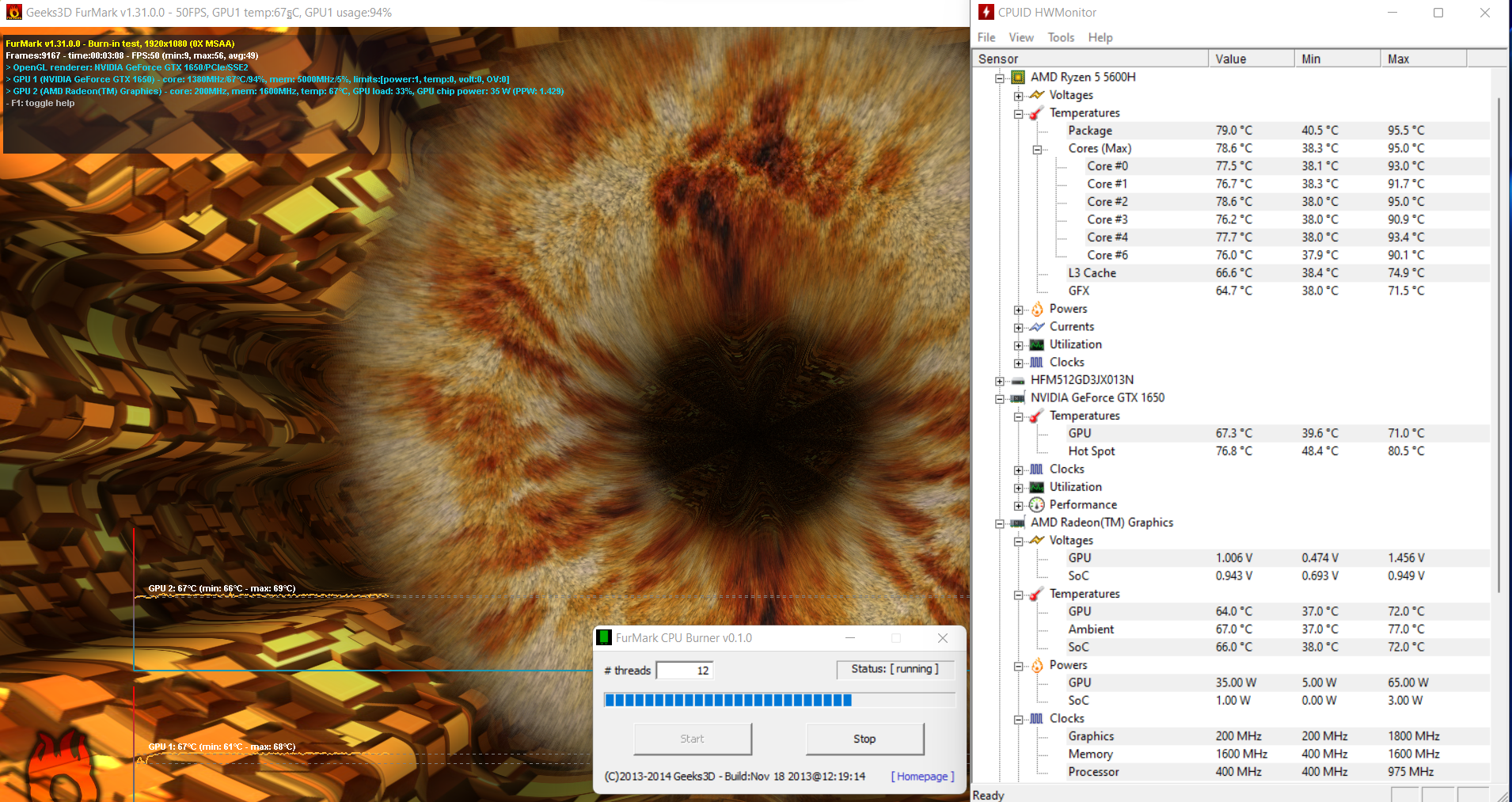Viewport: 1512px width, 802px height.
Task: Collapse the NVIDIA GeForce GTX 1650 node
Action: point(1000,399)
